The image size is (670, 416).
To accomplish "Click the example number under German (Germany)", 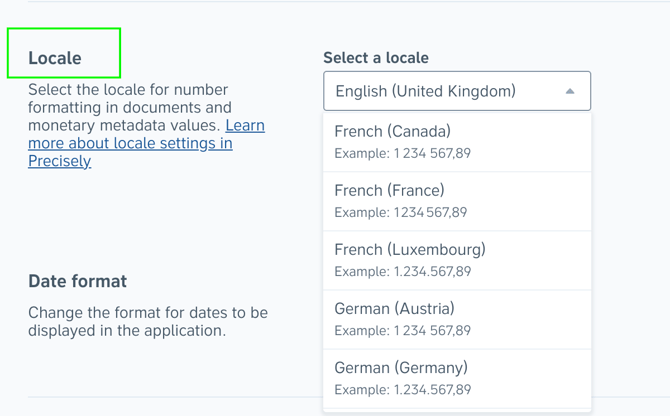I will (432, 389).
